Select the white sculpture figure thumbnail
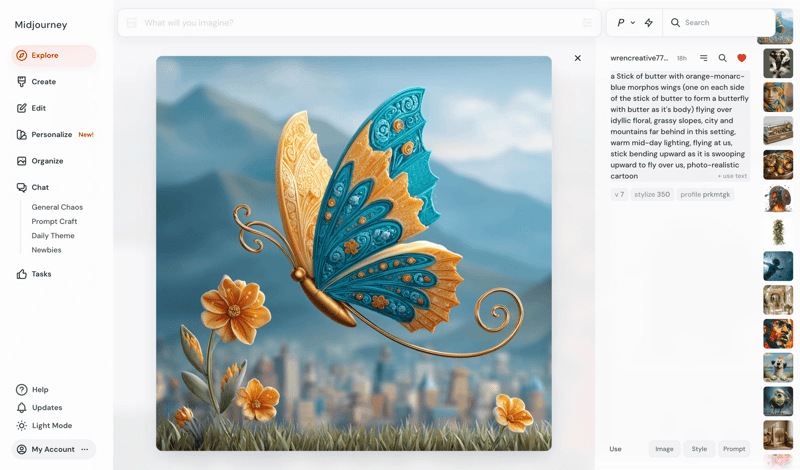Viewport: 800px width, 470px height. coord(778,63)
